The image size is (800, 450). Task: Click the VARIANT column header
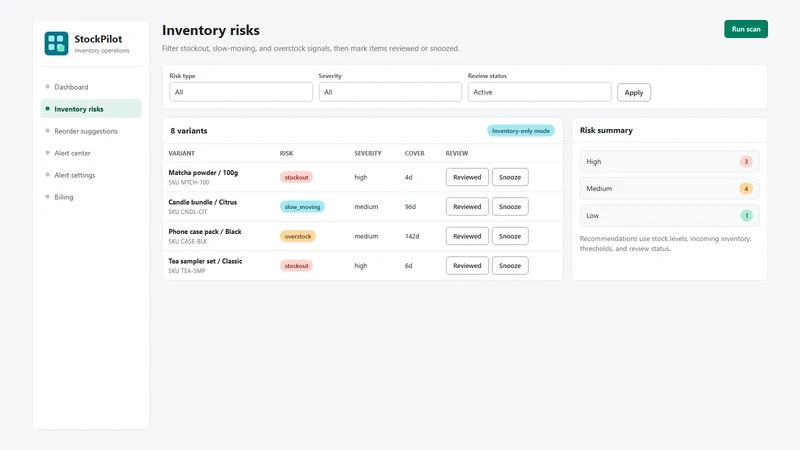click(x=181, y=153)
